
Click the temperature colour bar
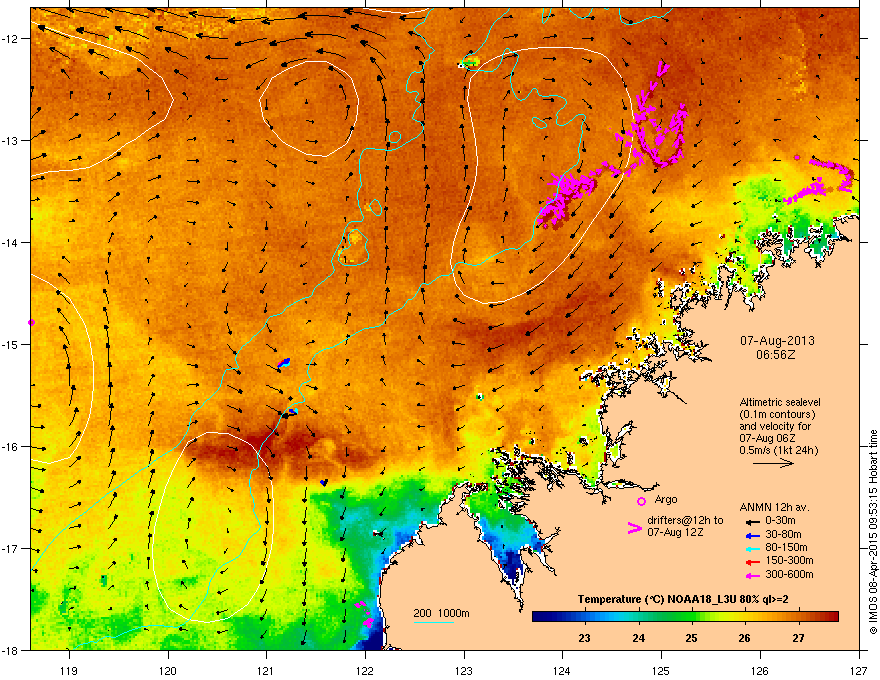(x=685, y=617)
